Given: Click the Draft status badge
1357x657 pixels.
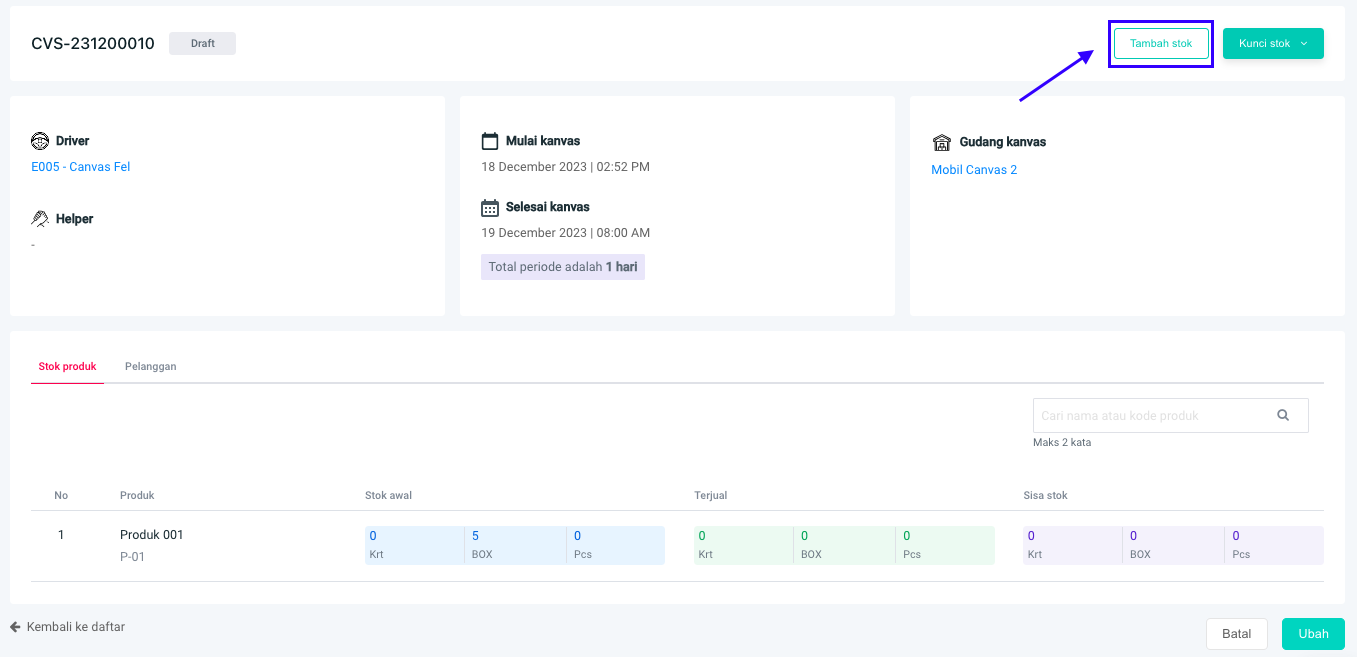Looking at the screenshot, I should [x=202, y=44].
